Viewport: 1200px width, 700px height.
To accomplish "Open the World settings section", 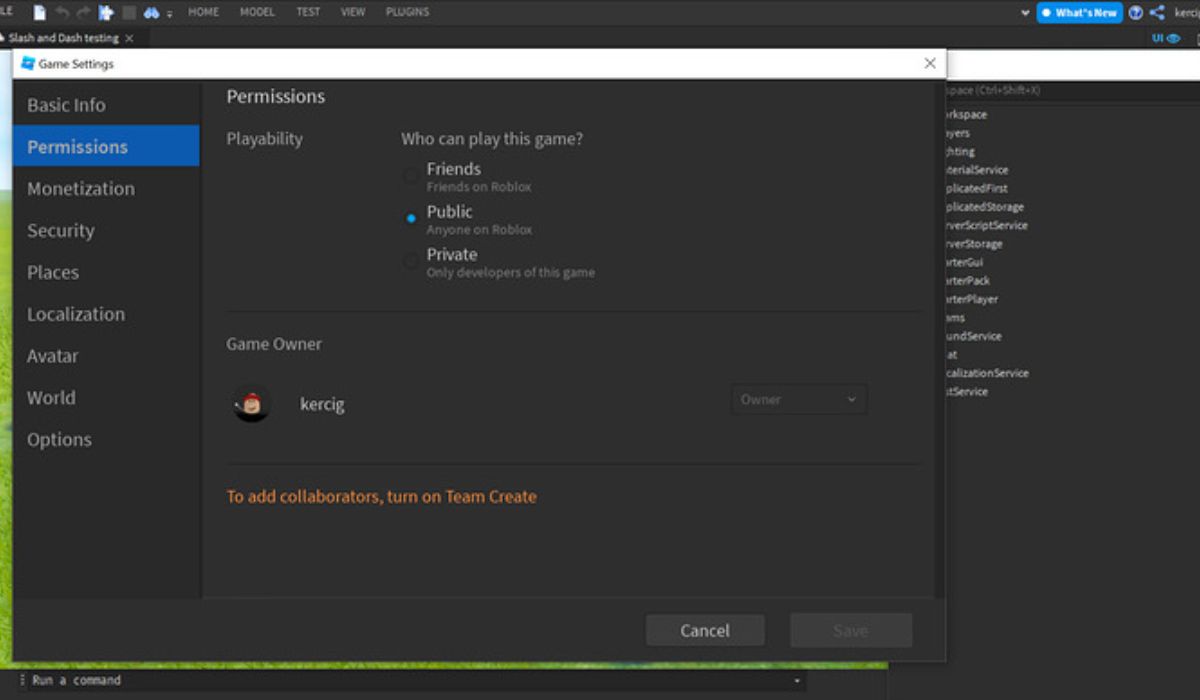I will tap(106, 398).
